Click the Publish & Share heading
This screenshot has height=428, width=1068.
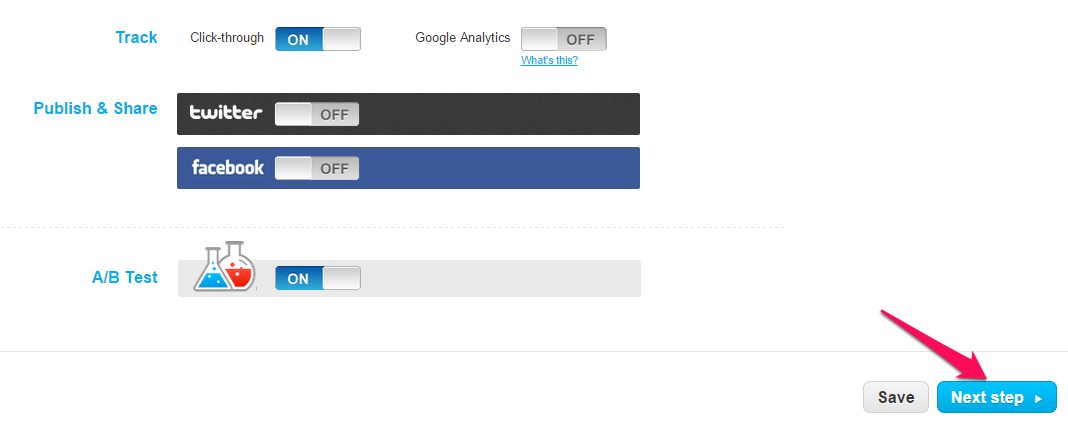tap(95, 108)
